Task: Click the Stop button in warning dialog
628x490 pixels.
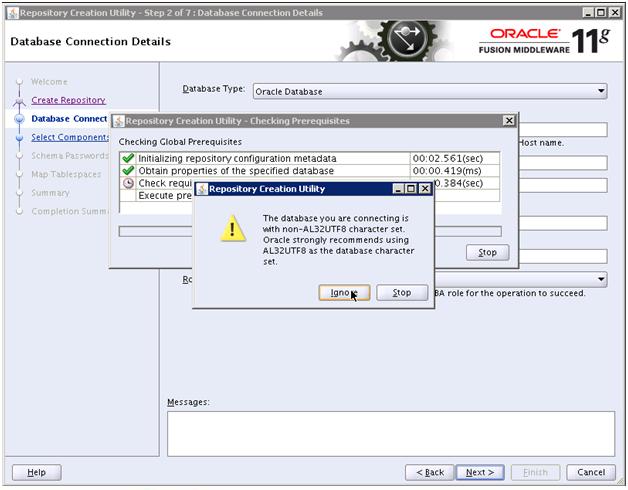Action: click(x=402, y=293)
